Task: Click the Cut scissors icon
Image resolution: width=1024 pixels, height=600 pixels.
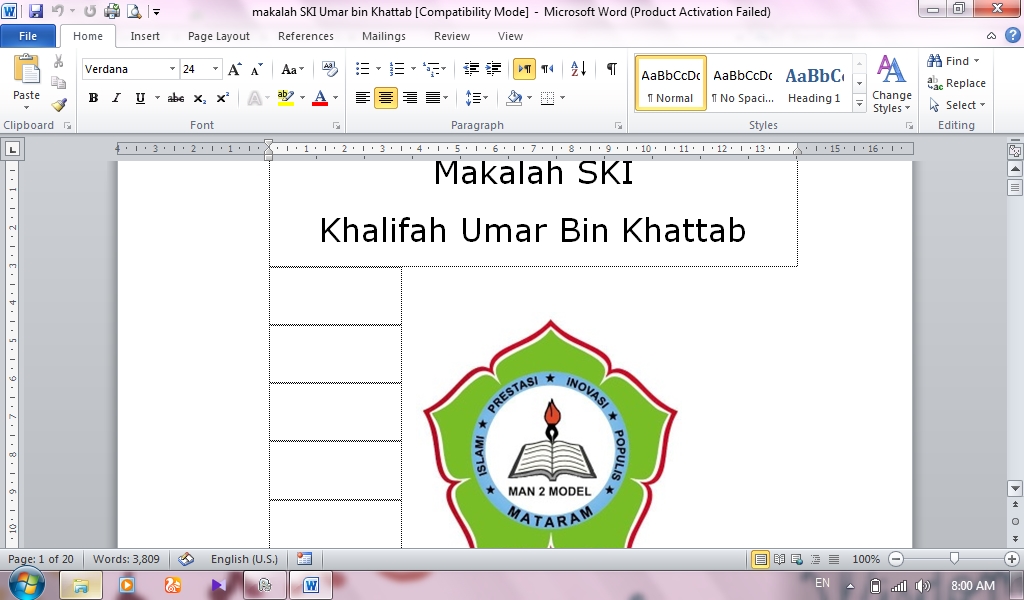Action: click(x=59, y=61)
